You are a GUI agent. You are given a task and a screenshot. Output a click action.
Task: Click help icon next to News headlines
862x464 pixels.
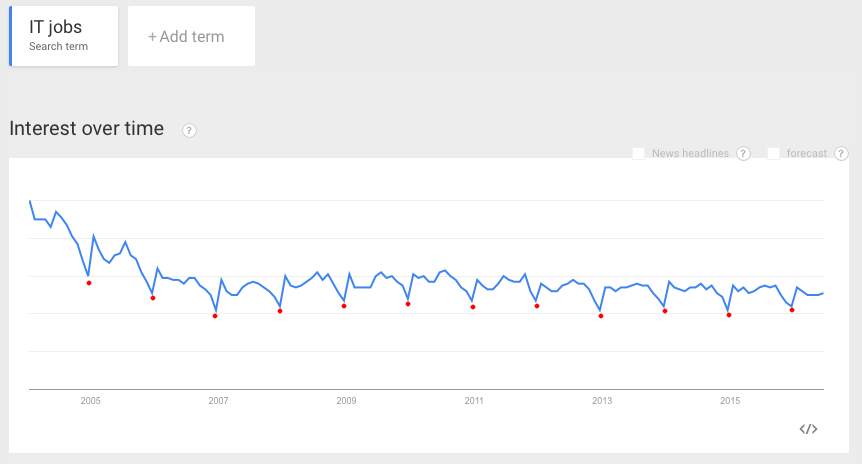743,153
